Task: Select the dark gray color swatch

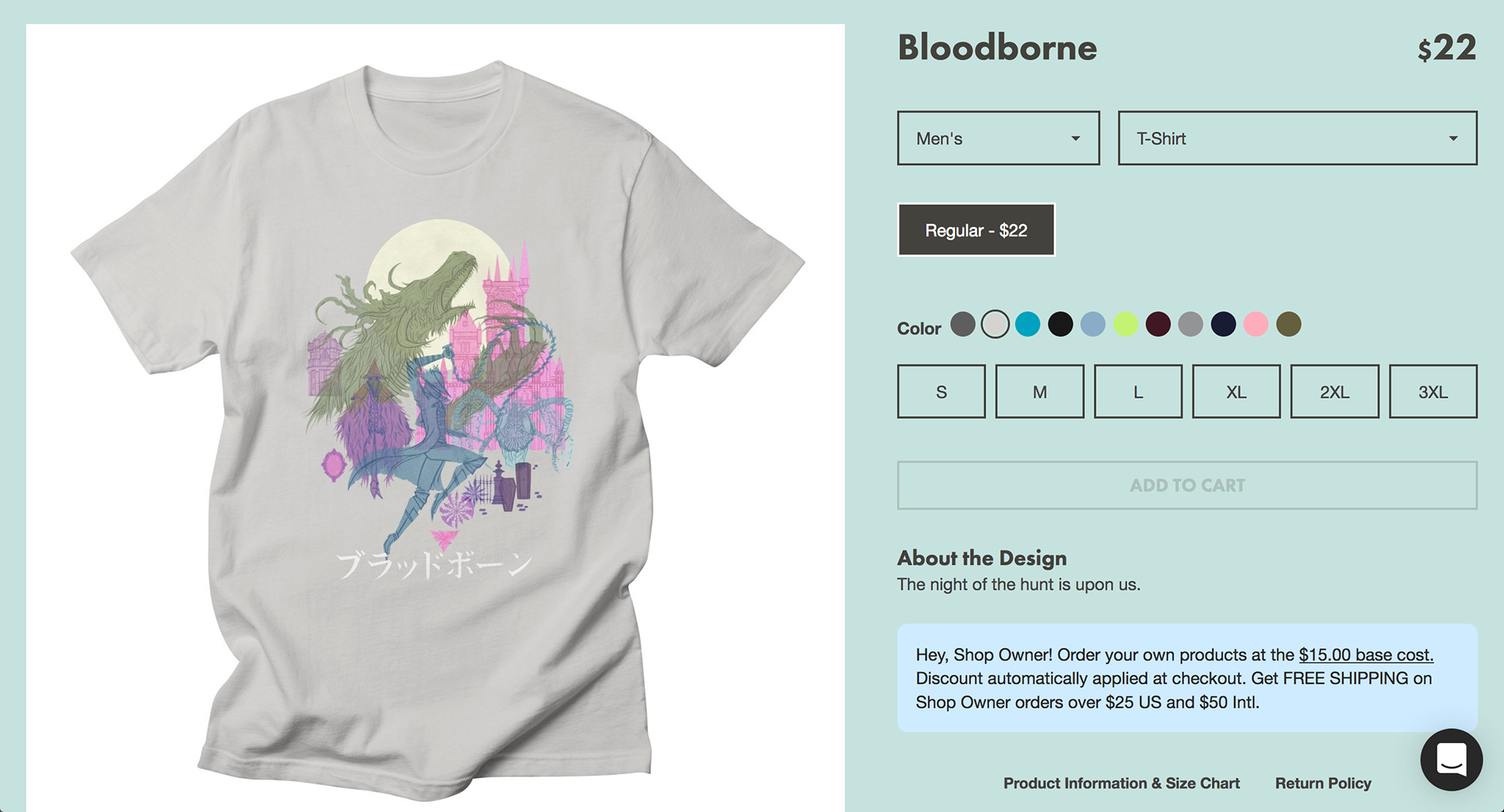Action: [x=963, y=324]
